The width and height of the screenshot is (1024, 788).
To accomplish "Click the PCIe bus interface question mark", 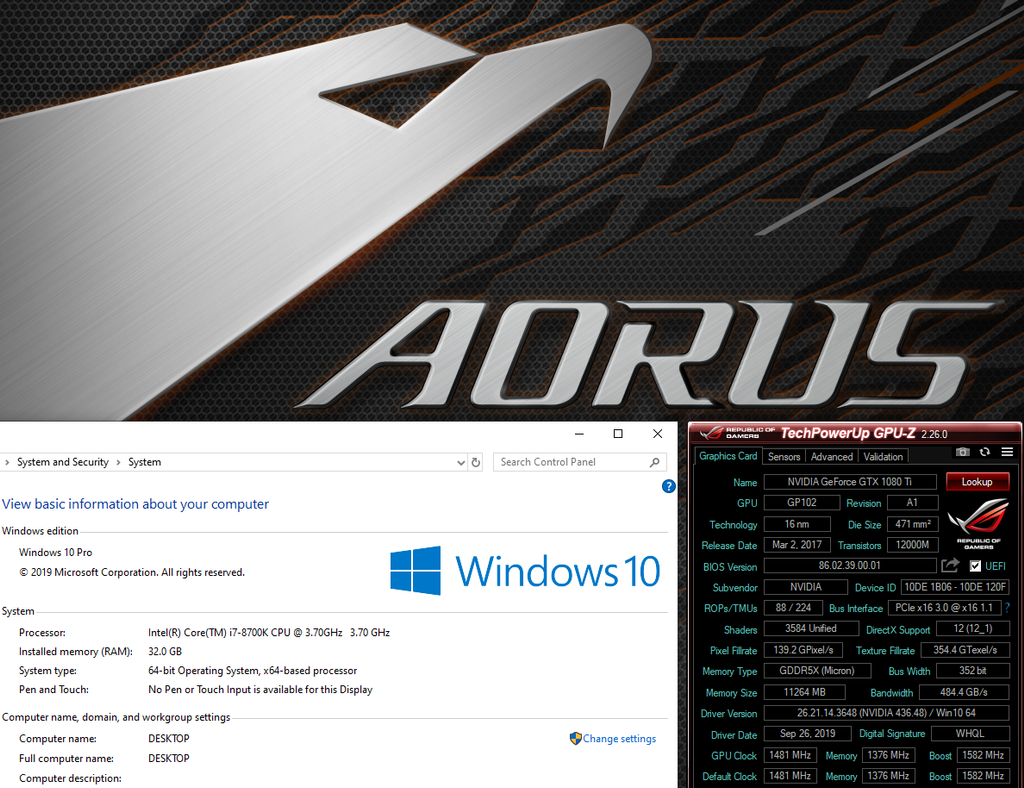I will (x=1007, y=608).
